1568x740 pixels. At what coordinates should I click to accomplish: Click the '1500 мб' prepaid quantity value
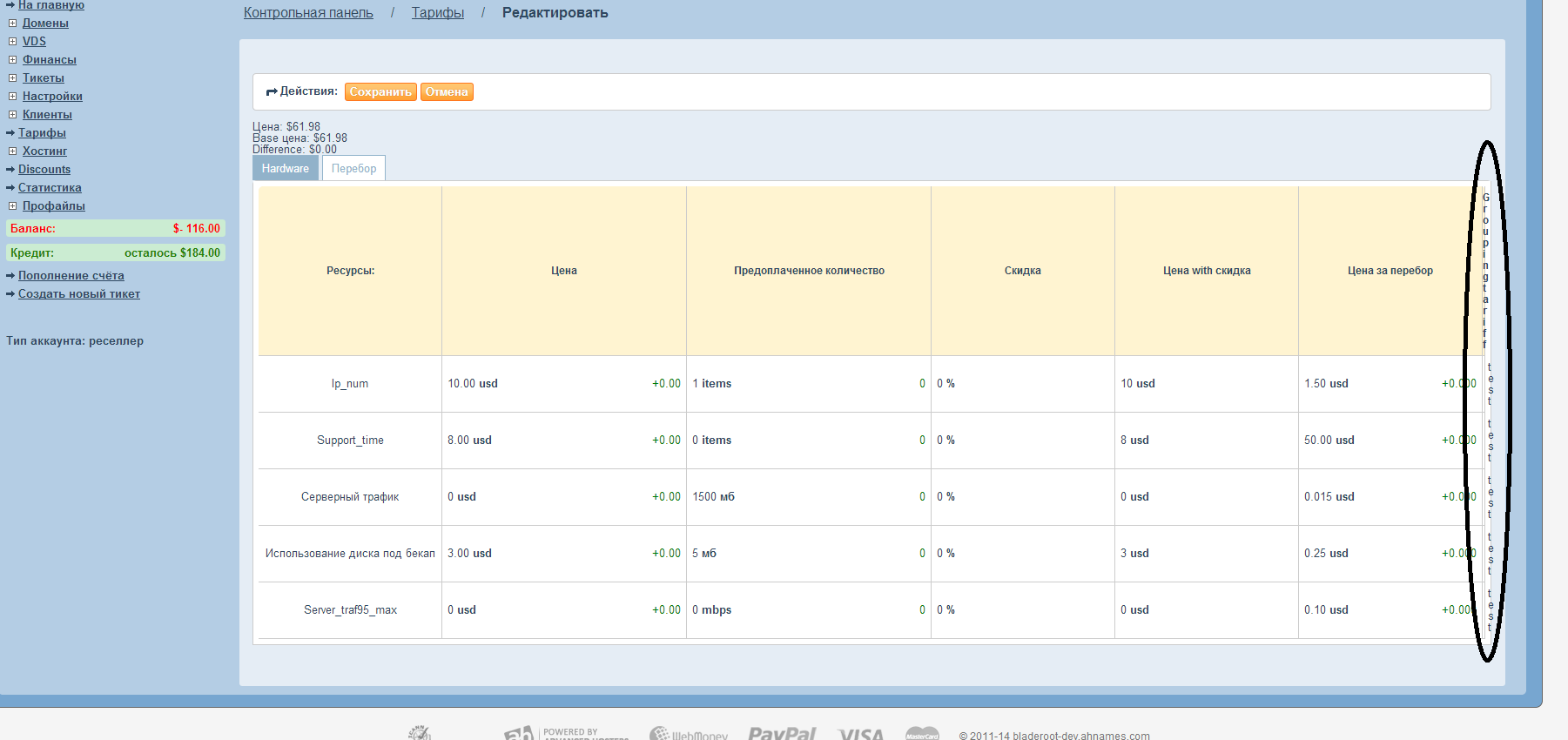click(x=713, y=497)
